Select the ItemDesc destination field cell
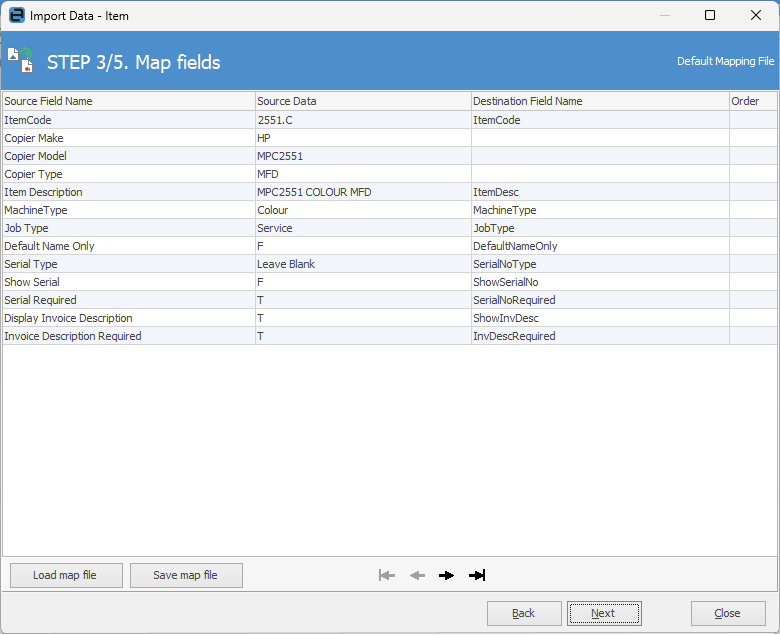 tap(599, 192)
